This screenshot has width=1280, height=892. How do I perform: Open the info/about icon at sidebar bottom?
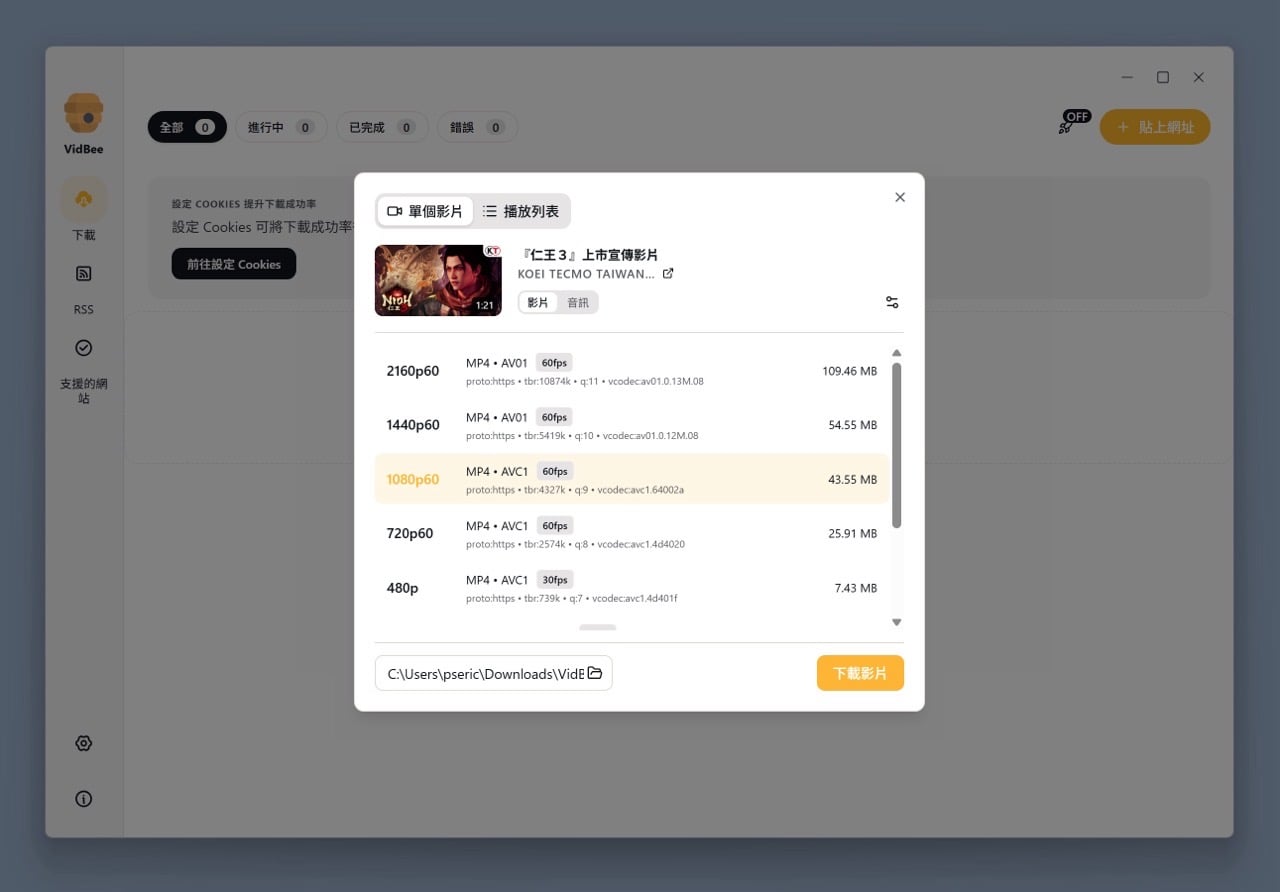click(83, 798)
